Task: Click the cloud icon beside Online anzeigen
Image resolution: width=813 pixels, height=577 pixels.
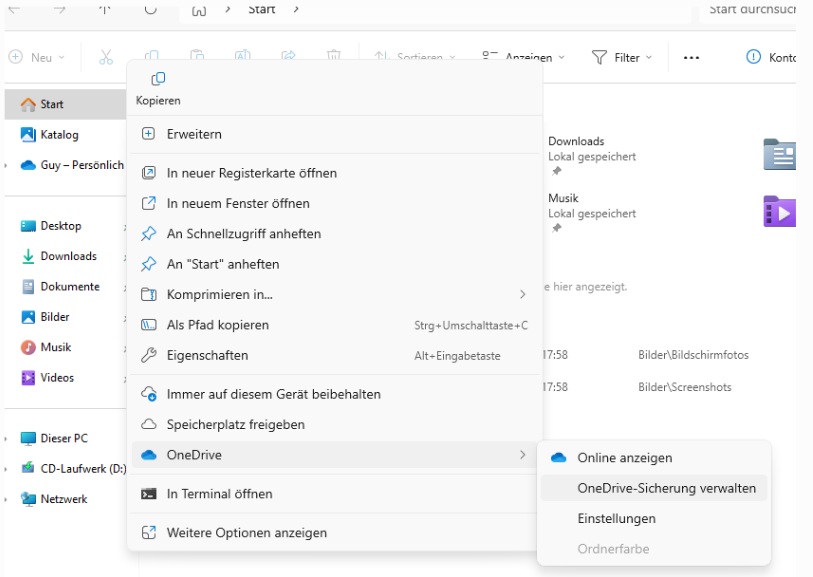Action: [x=558, y=458]
